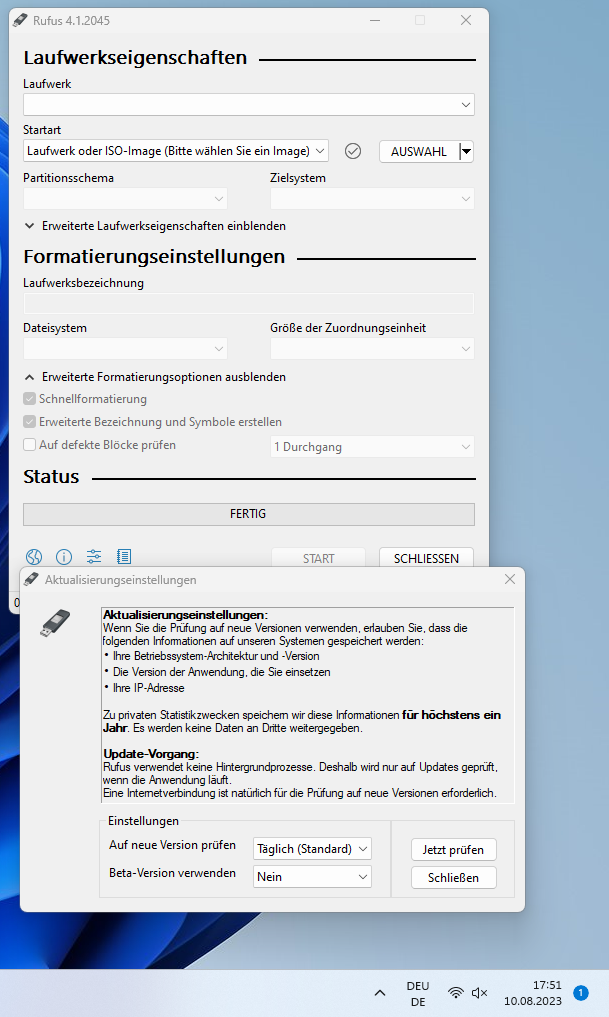Image resolution: width=609 pixels, height=1017 pixels.
Task: Close the Aktualisierungseinstellungen dialog with X
Action: point(510,579)
